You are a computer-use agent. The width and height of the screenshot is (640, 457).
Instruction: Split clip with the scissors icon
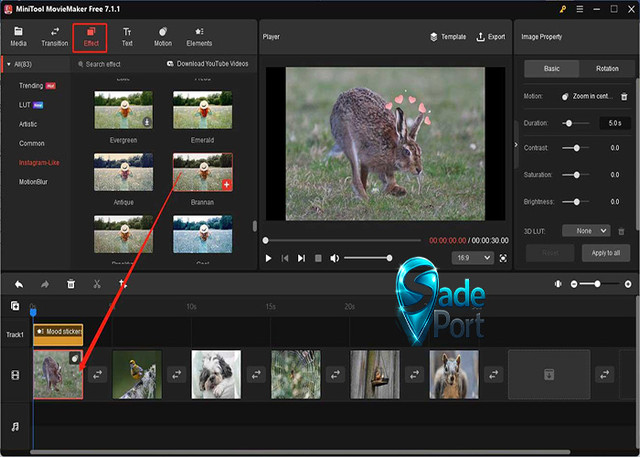(x=97, y=284)
